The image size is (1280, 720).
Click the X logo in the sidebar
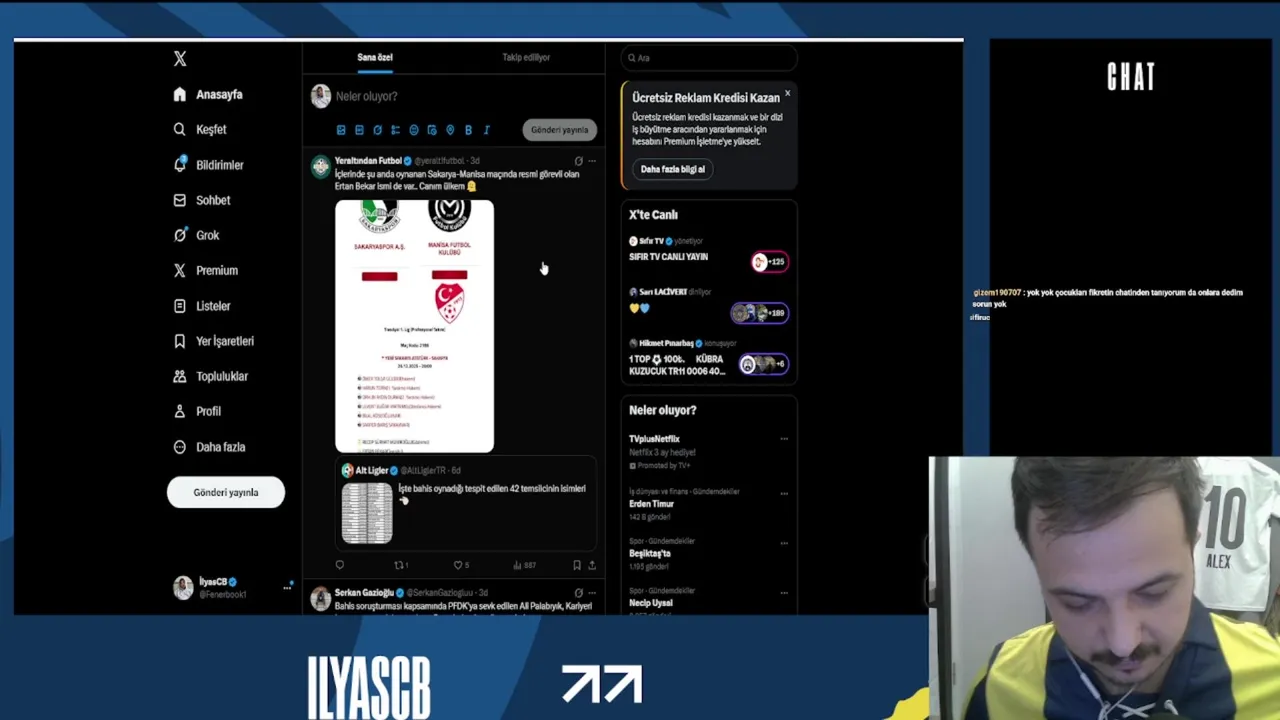180,59
